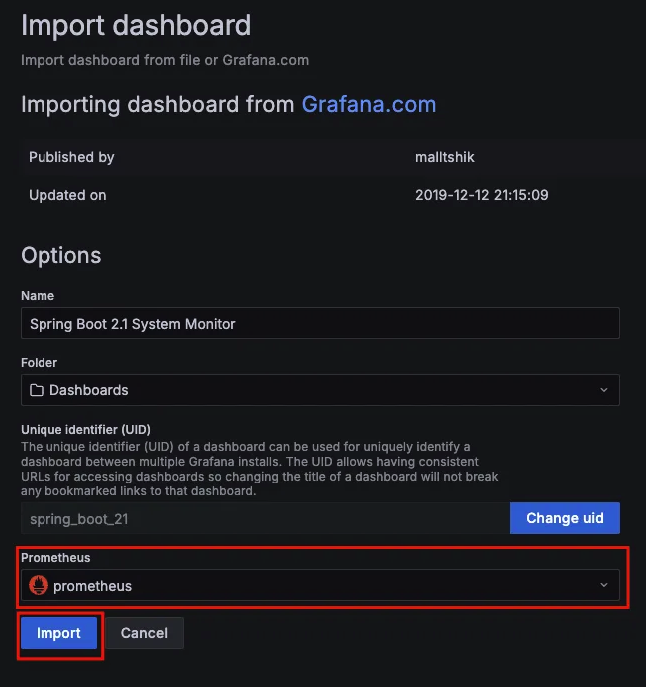Click the folder icon beside Dashboards
This screenshot has width=646, height=687.
(x=37, y=390)
